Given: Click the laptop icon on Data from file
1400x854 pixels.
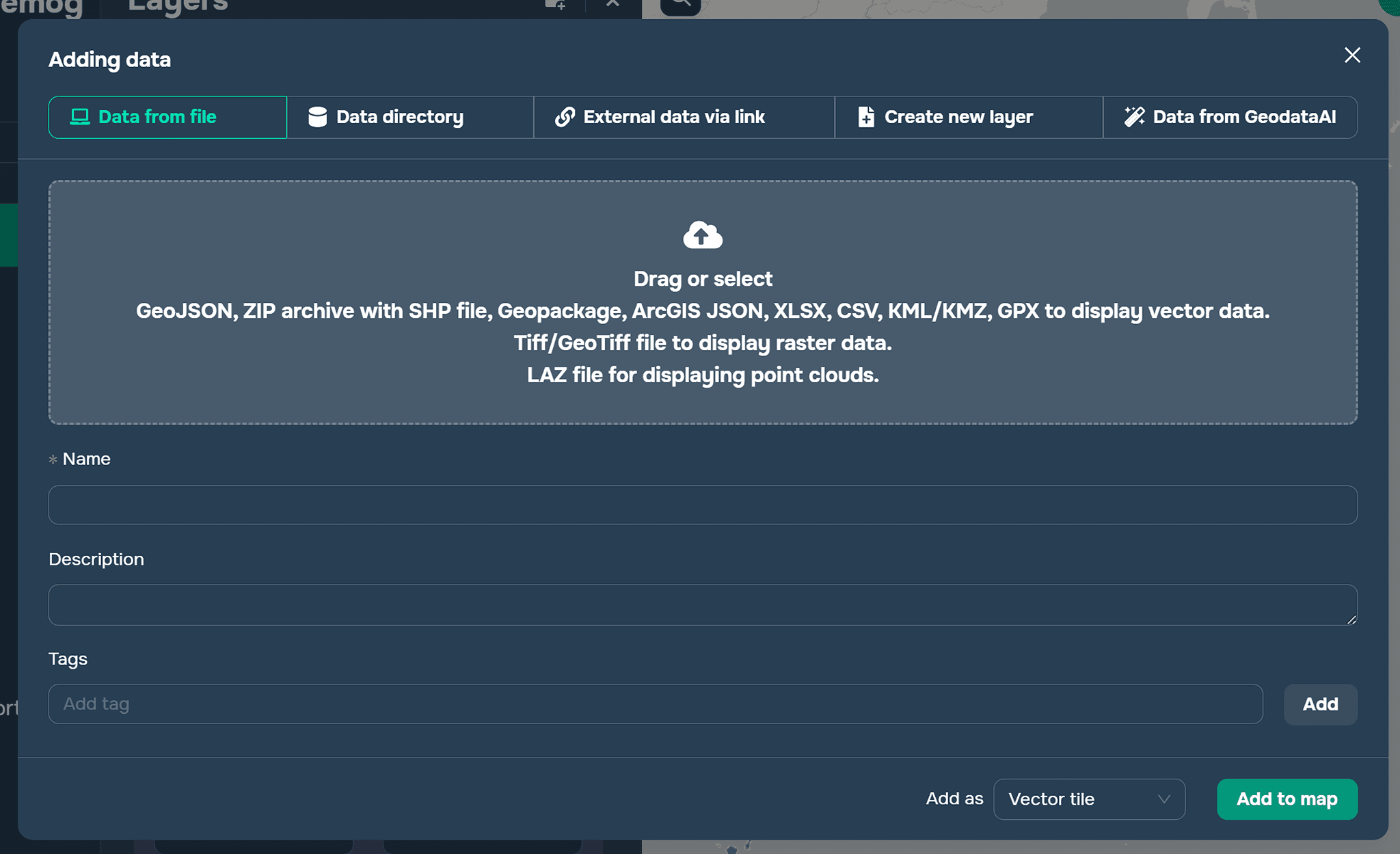Looking at the screenshot, I should (80, 117).
